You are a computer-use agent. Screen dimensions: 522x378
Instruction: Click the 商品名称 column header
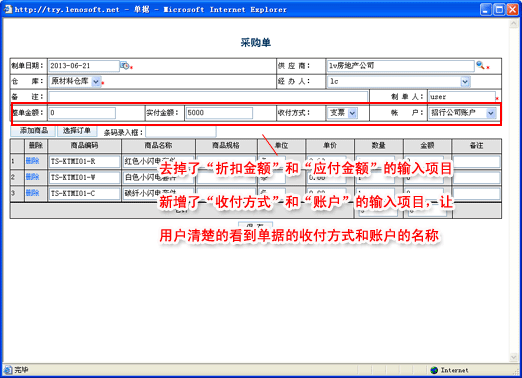point(158,146)
